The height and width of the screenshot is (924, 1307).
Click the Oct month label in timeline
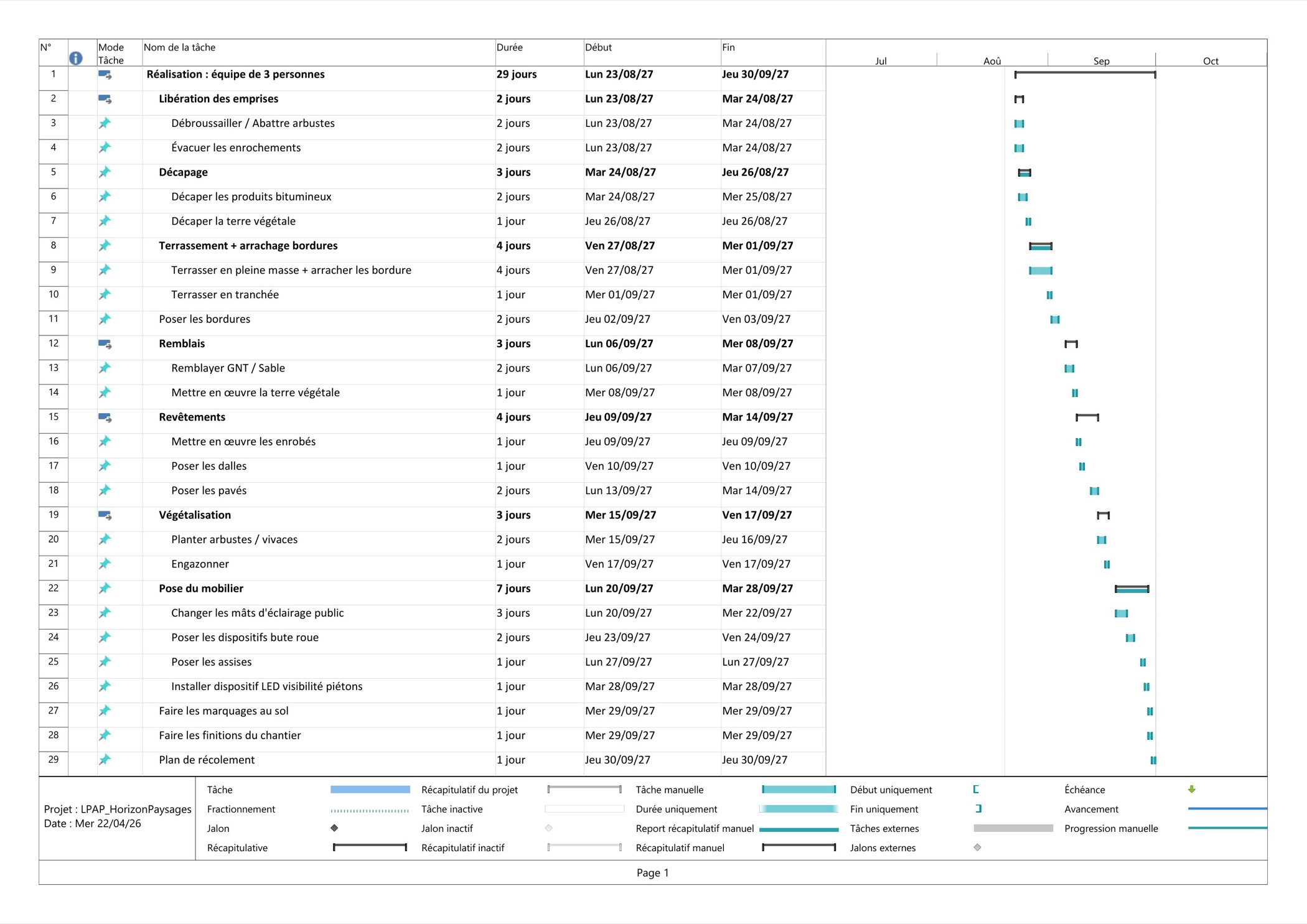pos(1211,61)
